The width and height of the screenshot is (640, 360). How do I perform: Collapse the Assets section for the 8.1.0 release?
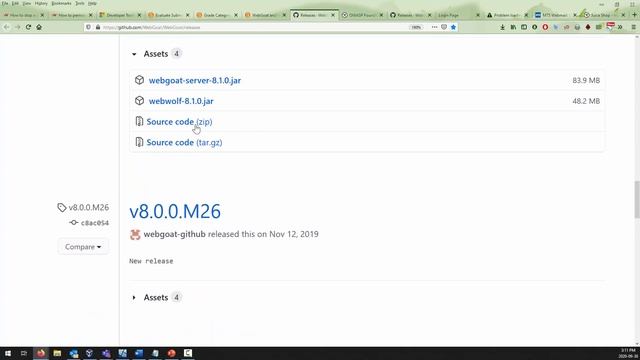156,54
